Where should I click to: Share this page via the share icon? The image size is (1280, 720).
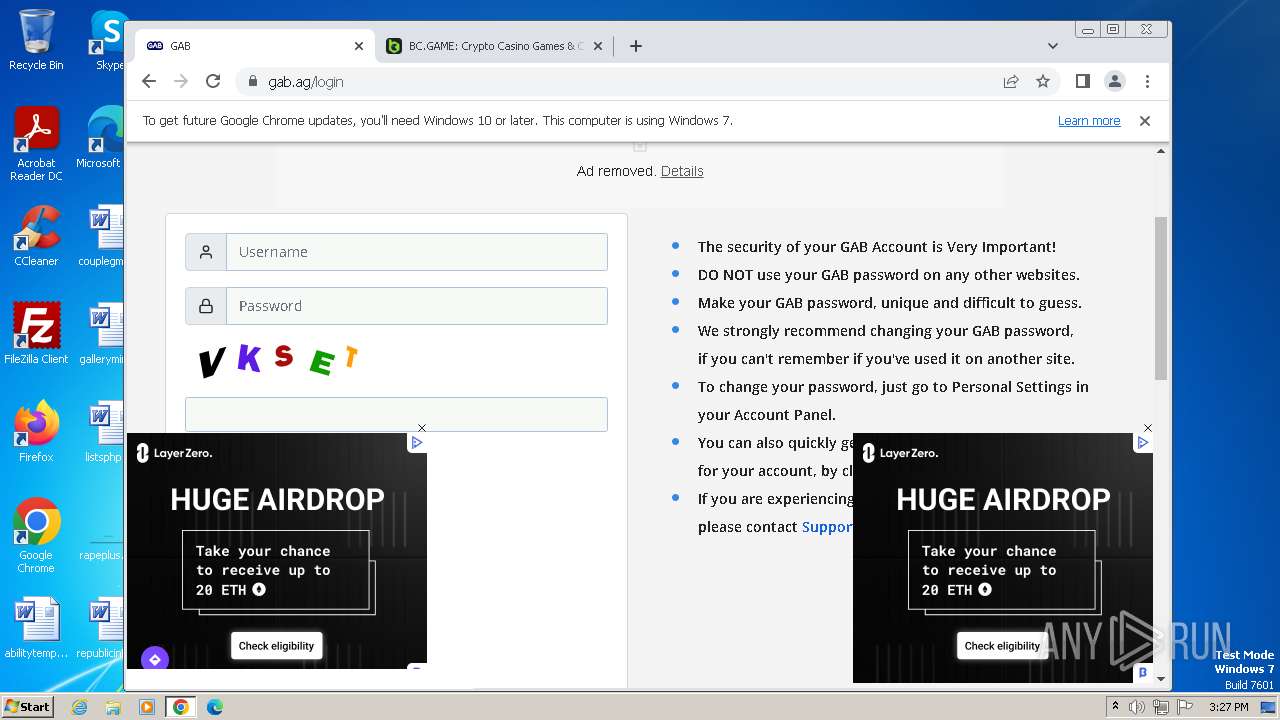tap(1011, 81)
